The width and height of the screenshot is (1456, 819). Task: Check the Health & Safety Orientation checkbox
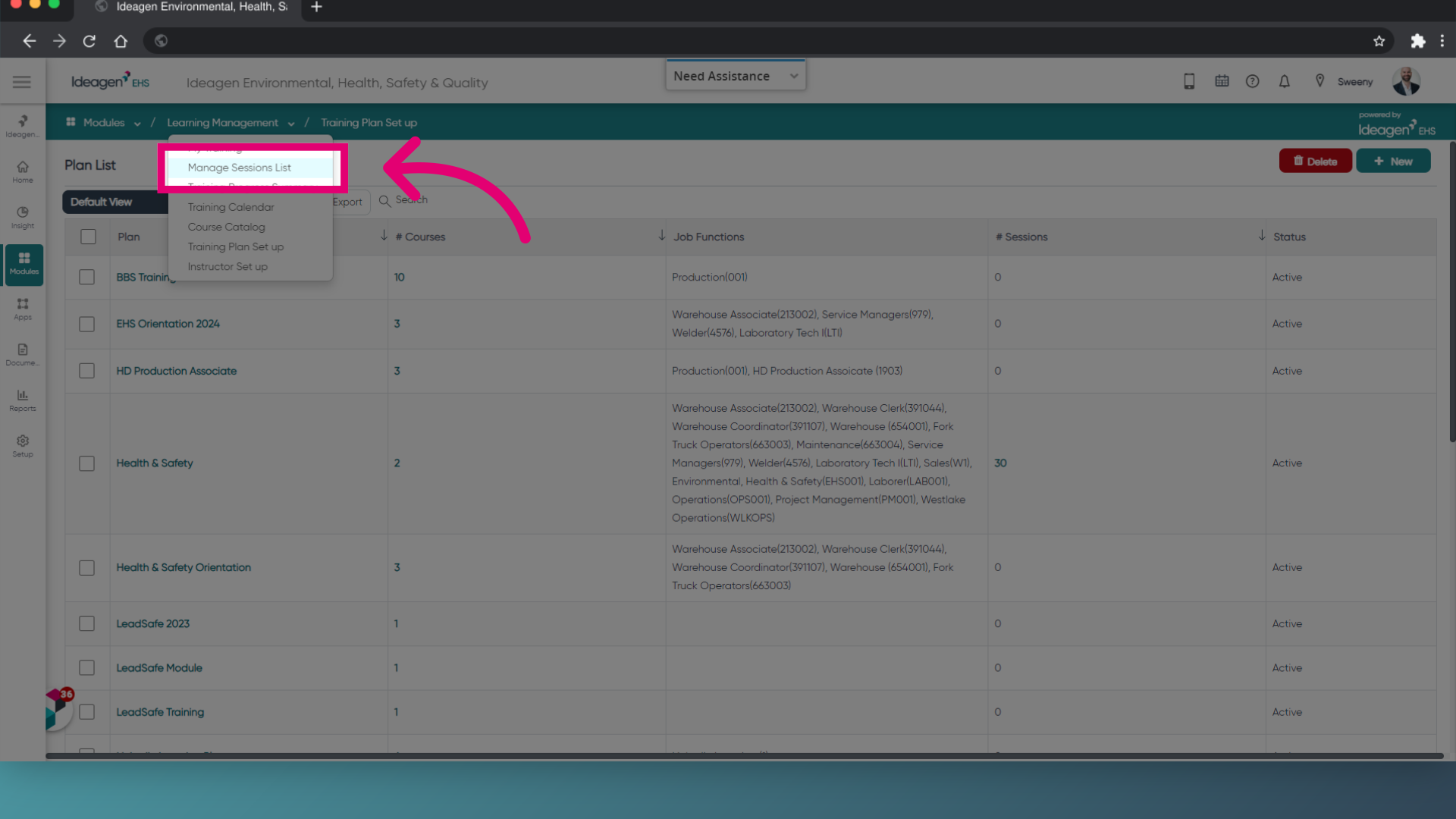(87, 568)
